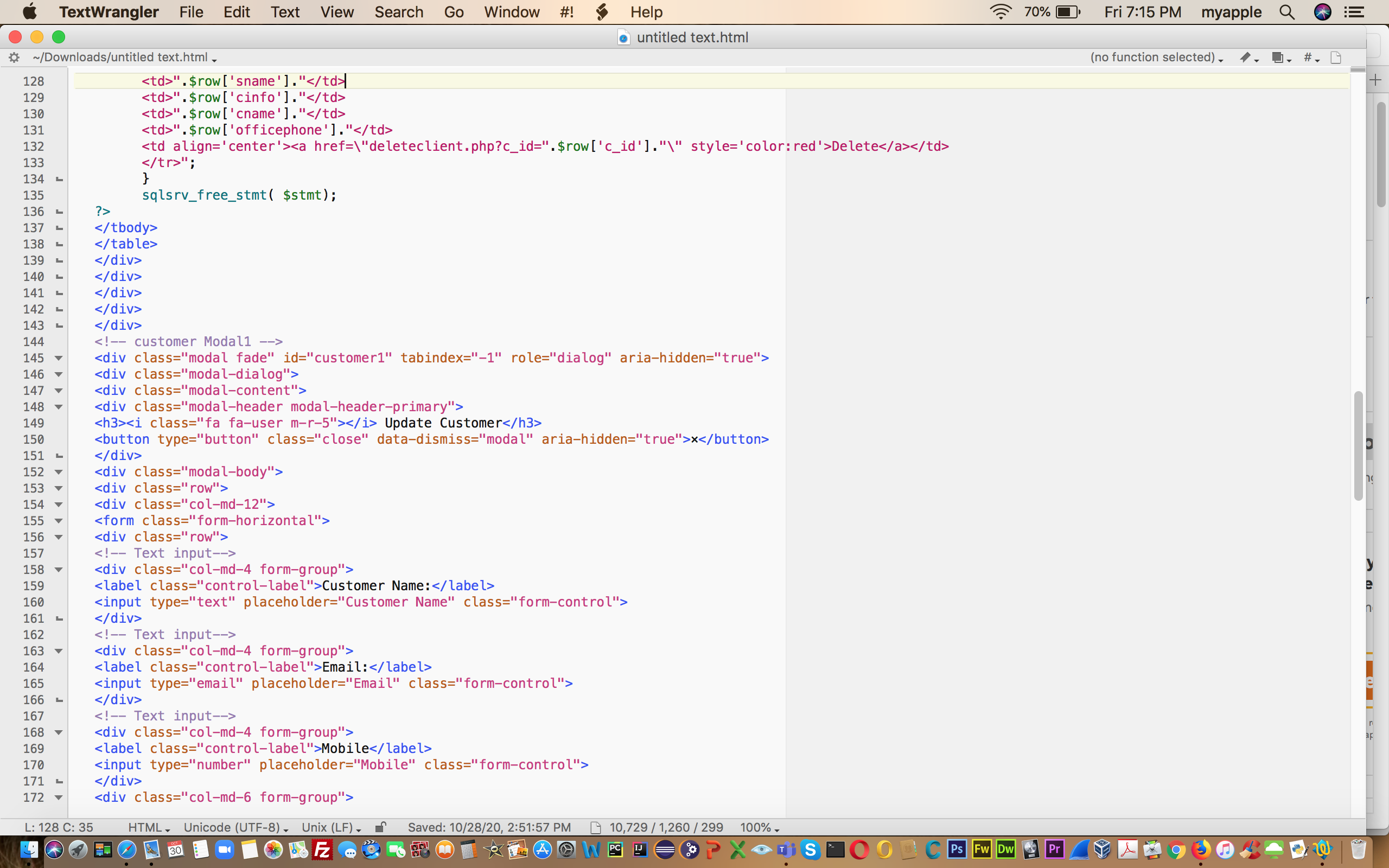Screen dimensions: 1389x868
Task: Collapse the fold at line 145
Action: (x=59, y=358)
